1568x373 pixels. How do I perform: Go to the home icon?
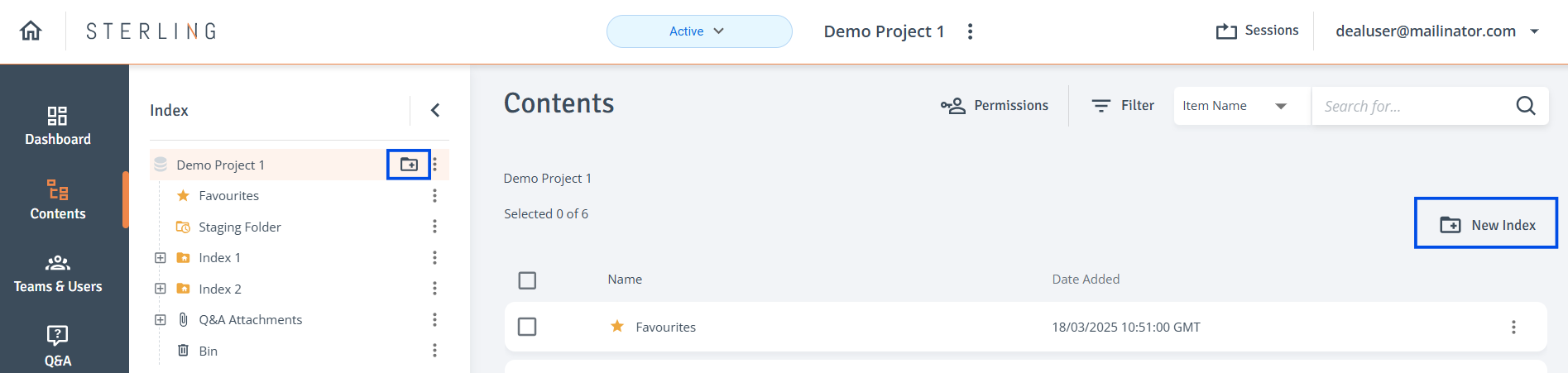point(31,31)
